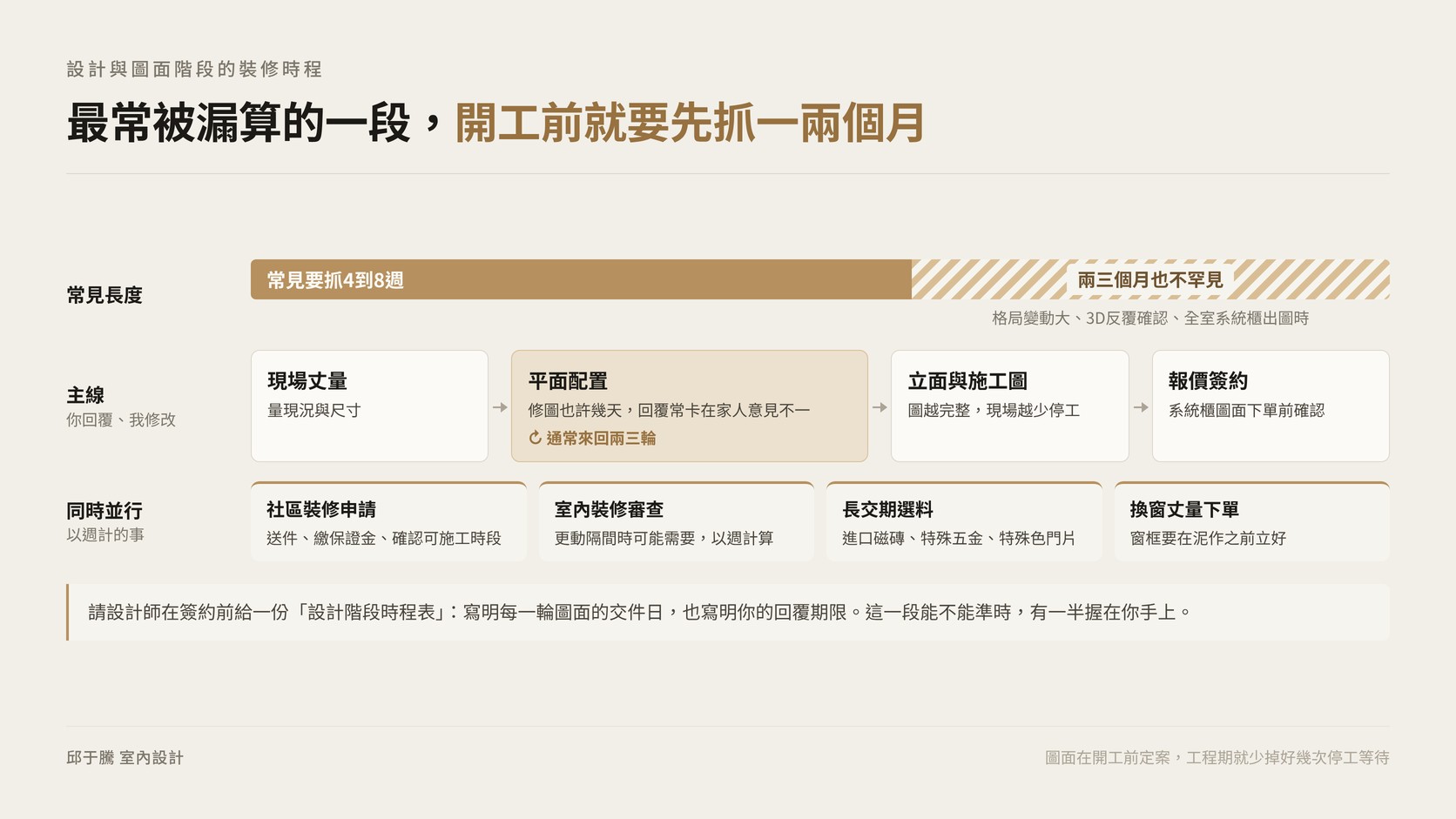Screen dimensions: 1456x819
Task: Click the gold headline 開工前就要先抓一兩個月
Action: (689, 123)
